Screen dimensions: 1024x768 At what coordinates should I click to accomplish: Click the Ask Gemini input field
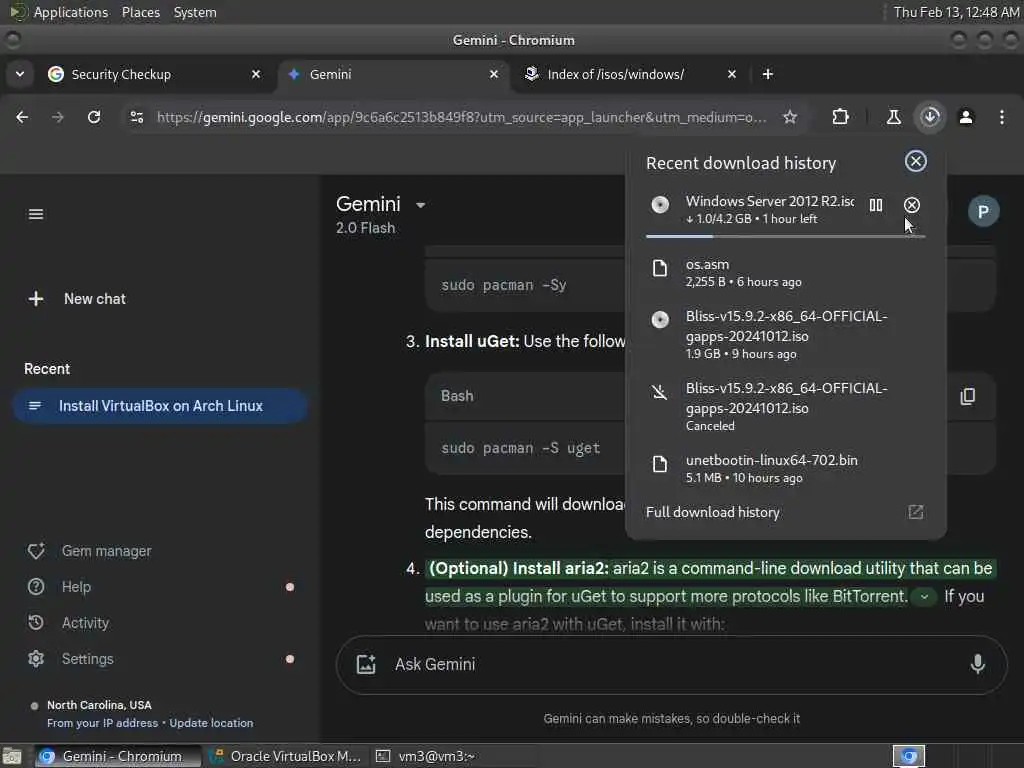673,665
